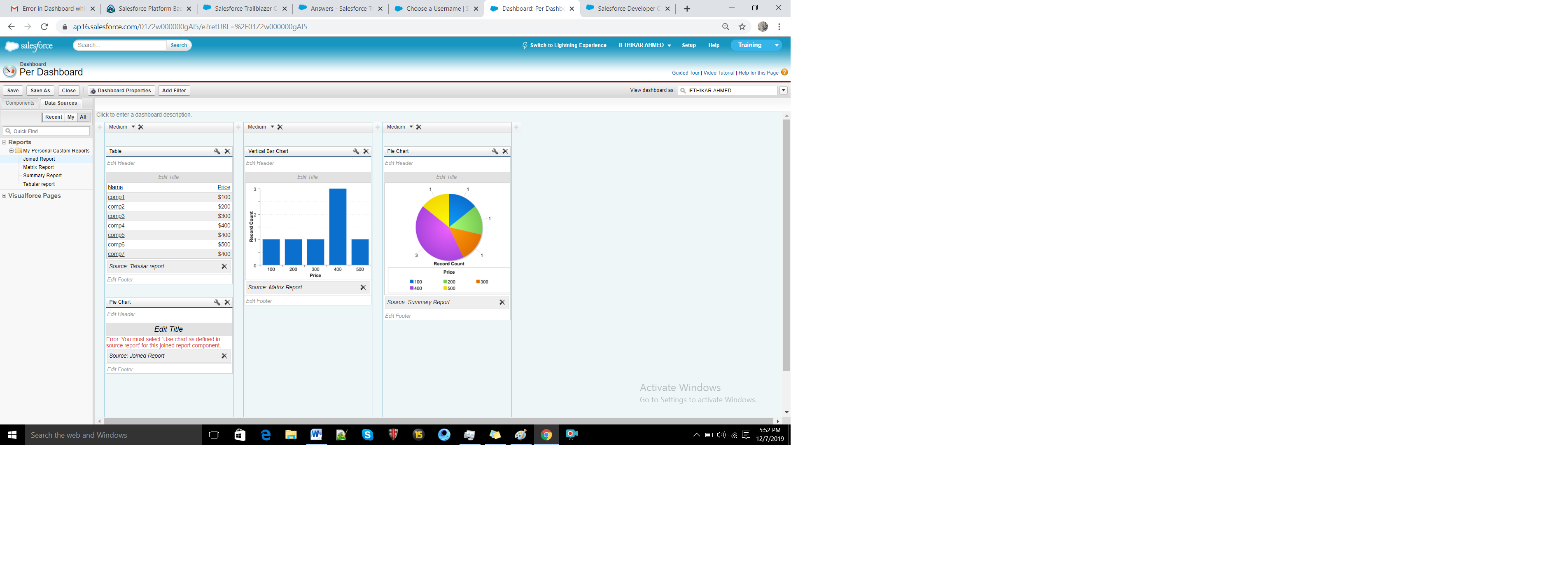Image resolution: width=1568 pixels, height=572 pixels.
Task: Select the All reports filter toggle
Action: pos(83,117)
